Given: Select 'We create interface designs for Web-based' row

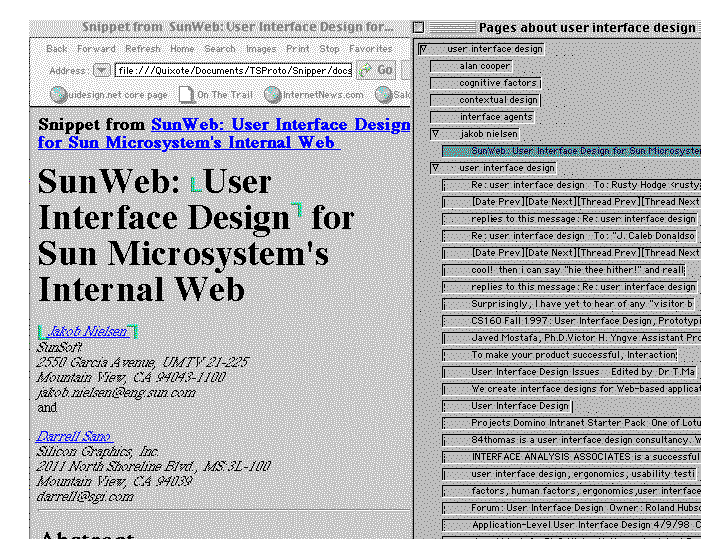Looking at the screenshot, I should pos(571,389).
